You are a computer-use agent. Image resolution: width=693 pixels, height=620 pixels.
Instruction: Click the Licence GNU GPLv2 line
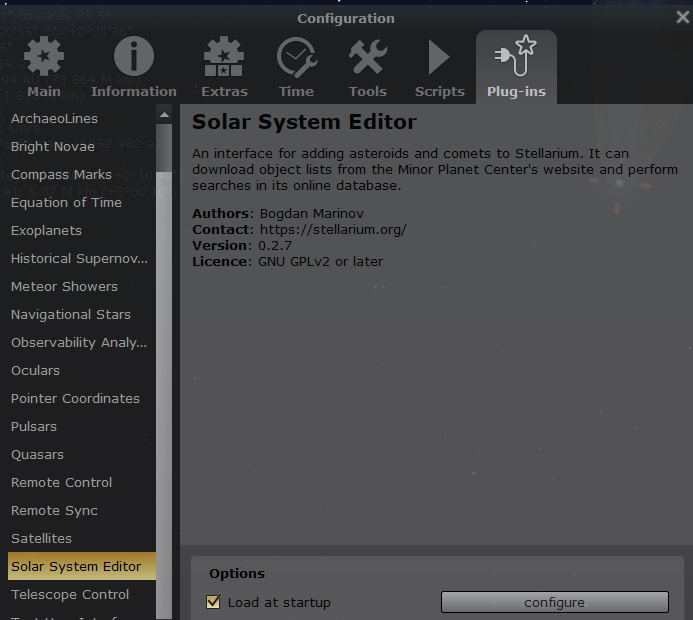[x=288, y=262]
